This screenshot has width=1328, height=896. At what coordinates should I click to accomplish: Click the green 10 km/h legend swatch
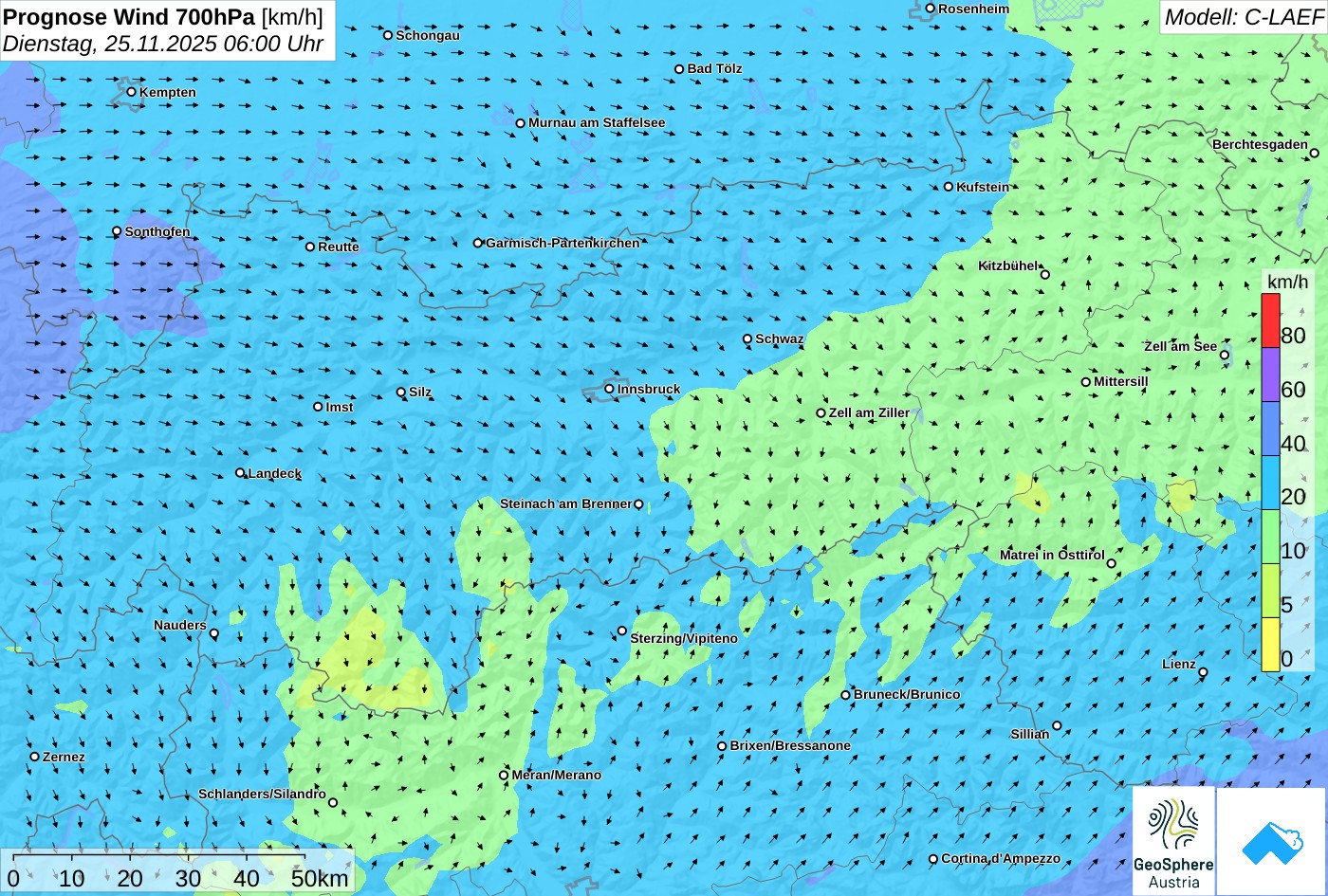click(1270, 537)
